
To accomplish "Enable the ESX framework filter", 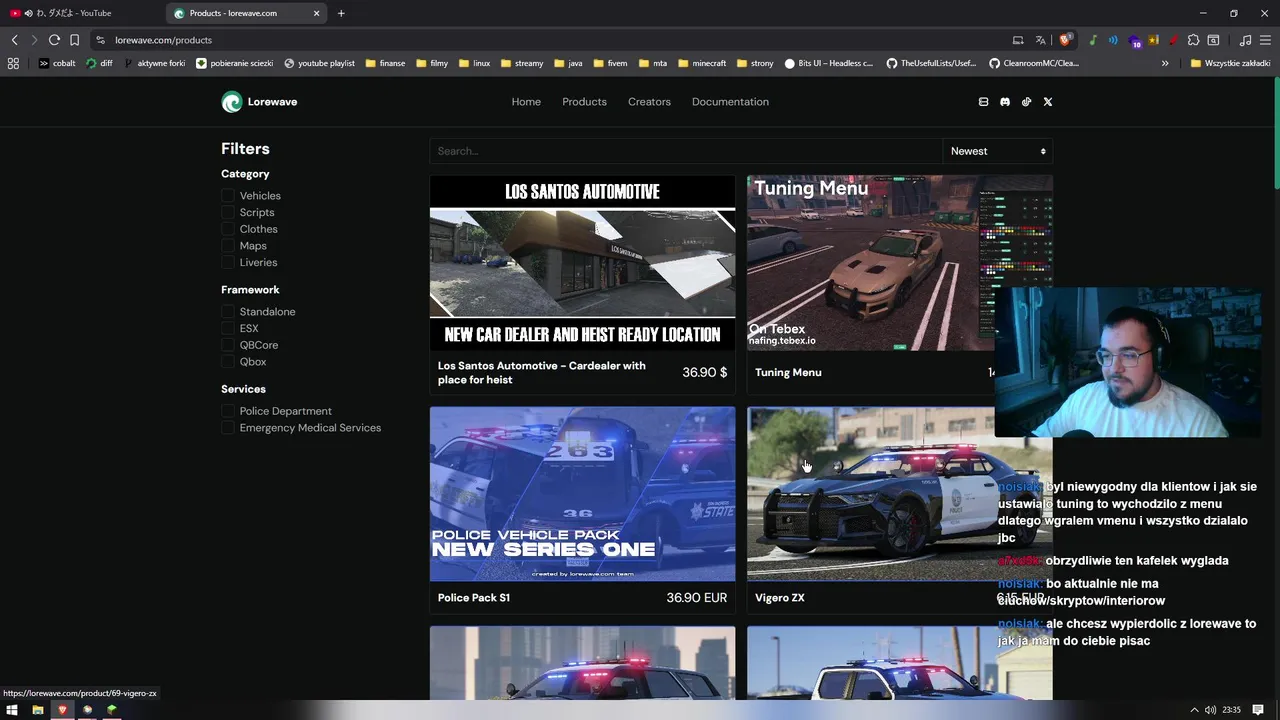I will click(228, 328).
